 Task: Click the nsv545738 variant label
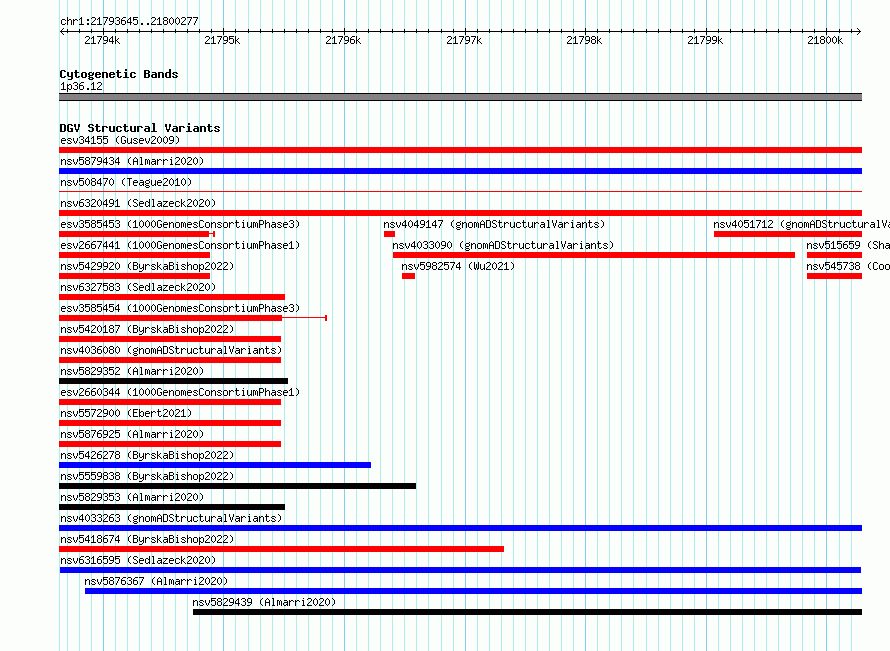(x=847, y=266)
